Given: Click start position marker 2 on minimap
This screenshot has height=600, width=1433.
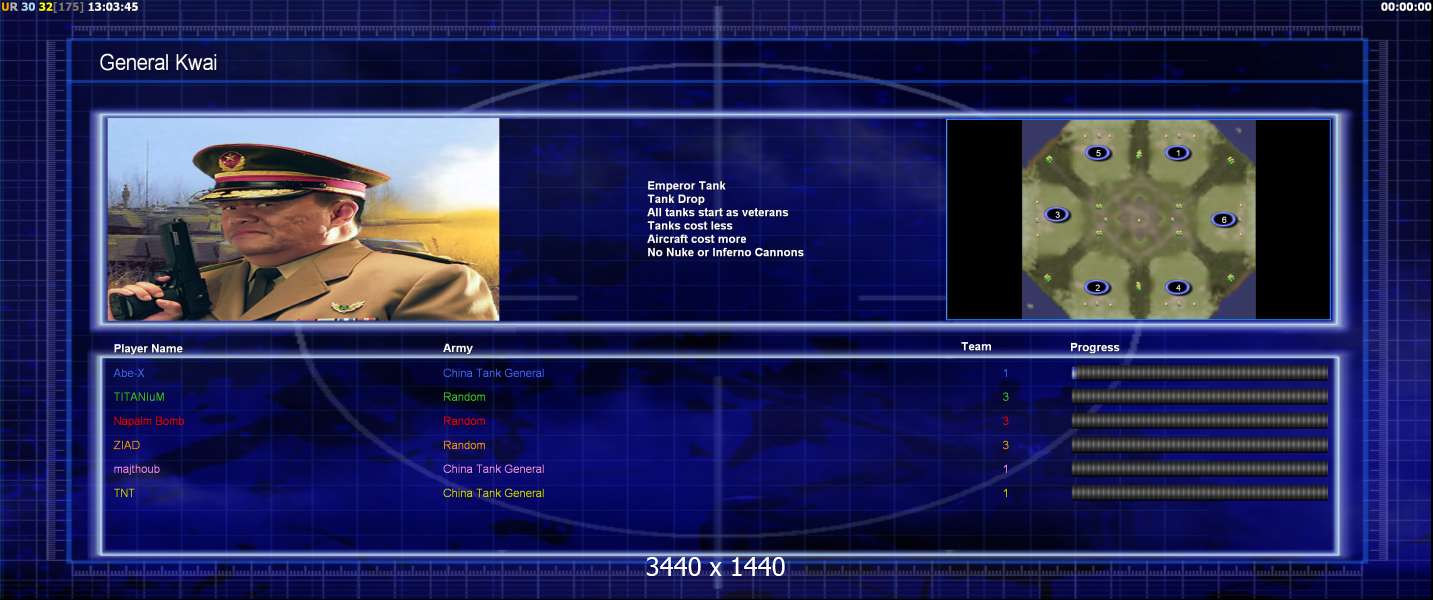Looking at the screenshot, I should coord(1098,287).
